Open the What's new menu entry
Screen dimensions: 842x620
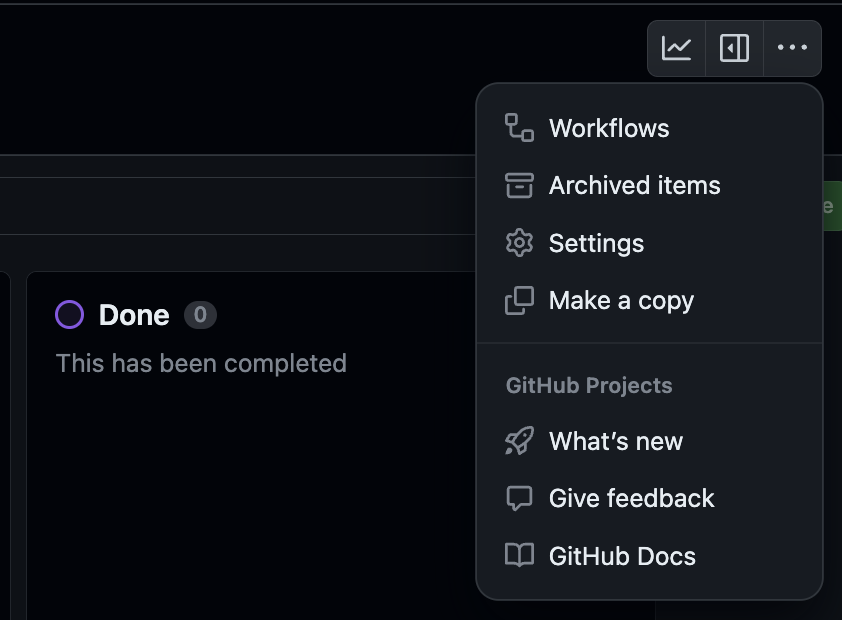[x=615, y=441]
